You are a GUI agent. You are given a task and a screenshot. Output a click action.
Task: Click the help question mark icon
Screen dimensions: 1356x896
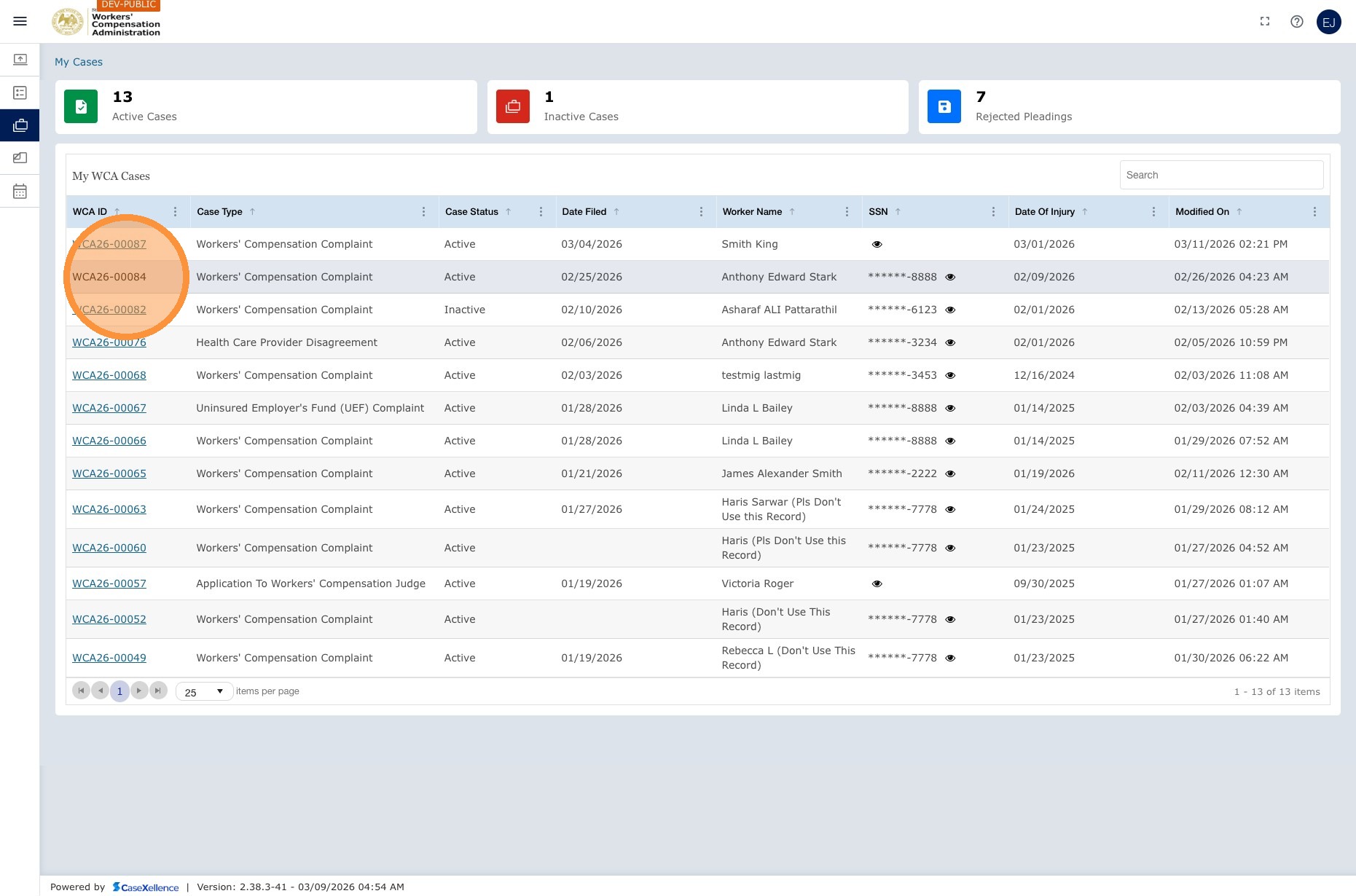tap(1296, 22)
